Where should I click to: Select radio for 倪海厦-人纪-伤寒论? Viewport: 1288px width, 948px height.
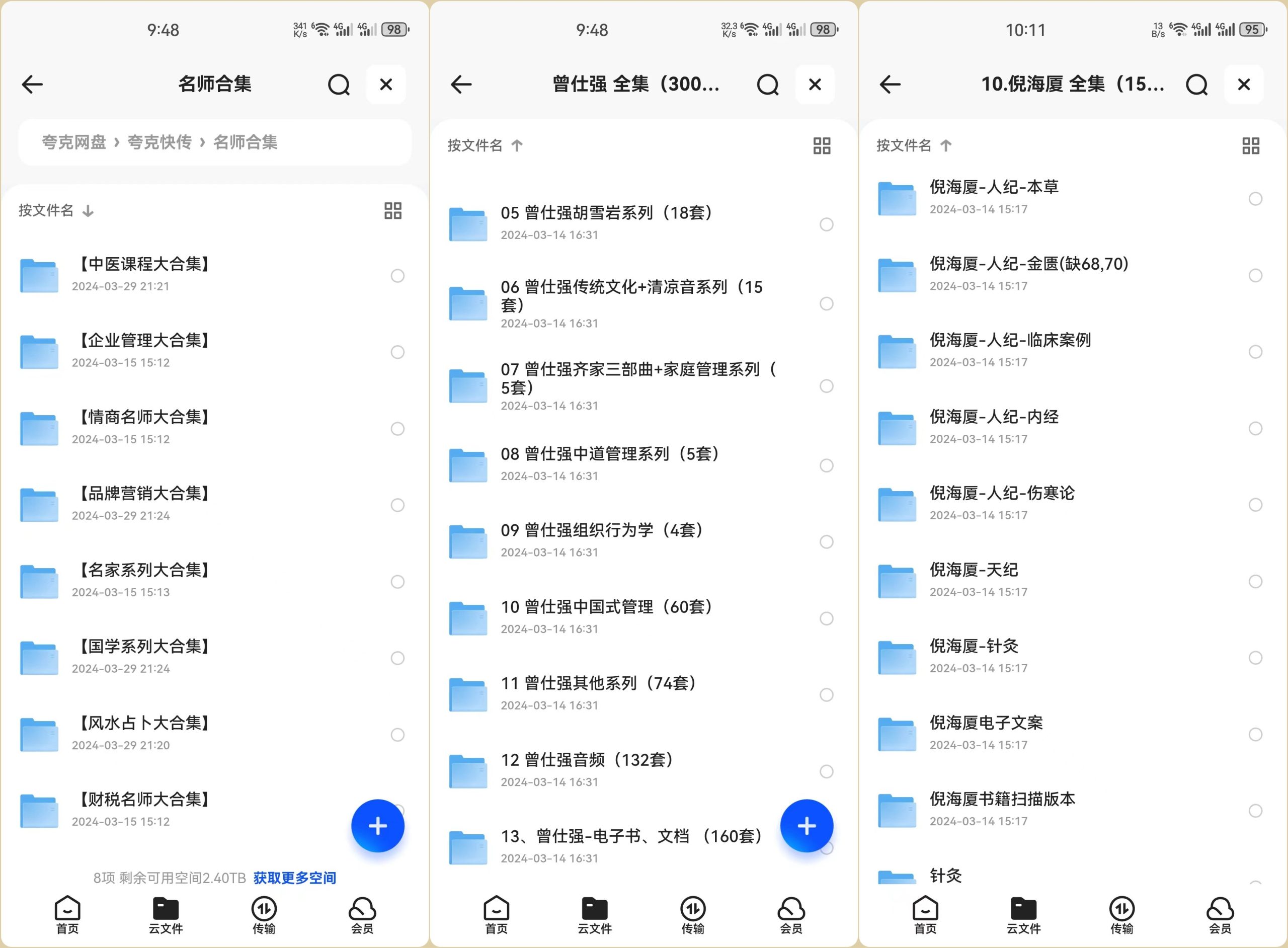click(x=1255, y=504)
